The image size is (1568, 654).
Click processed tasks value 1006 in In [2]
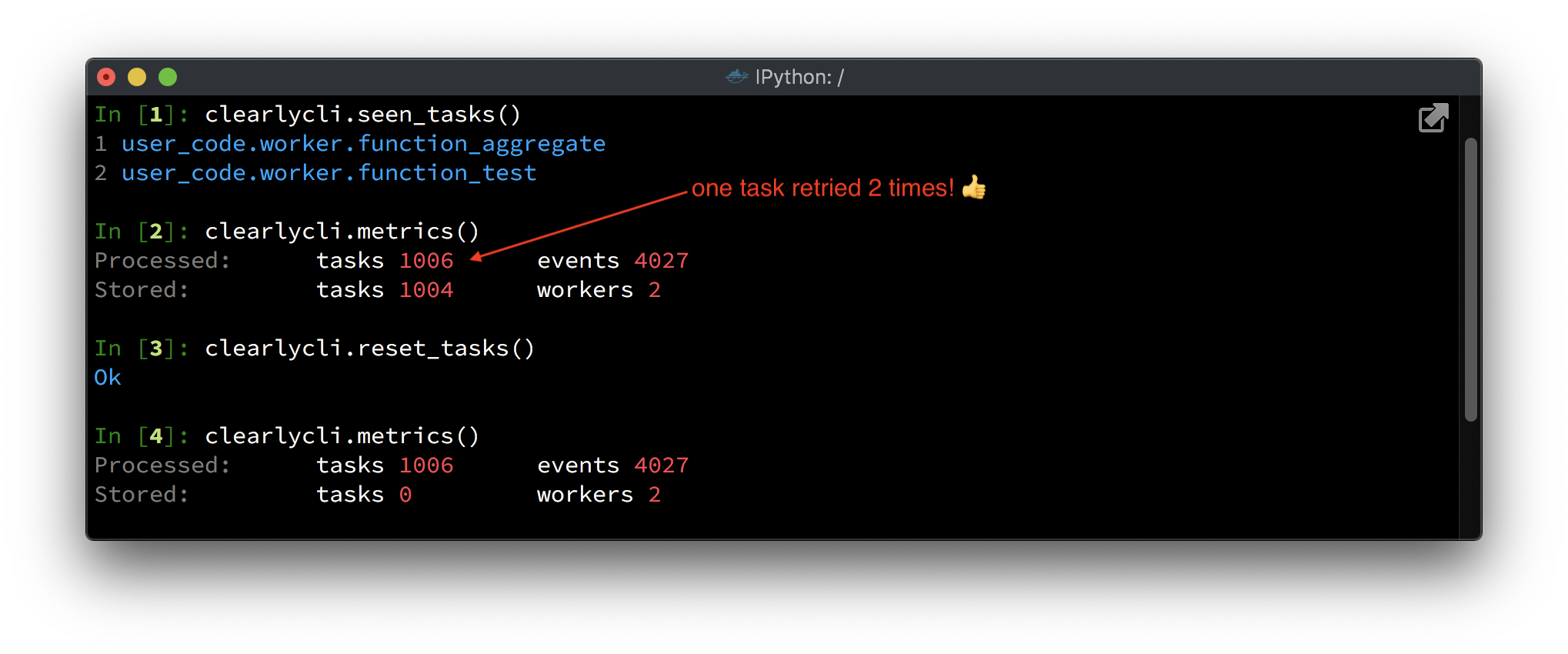tap(426, 261)
